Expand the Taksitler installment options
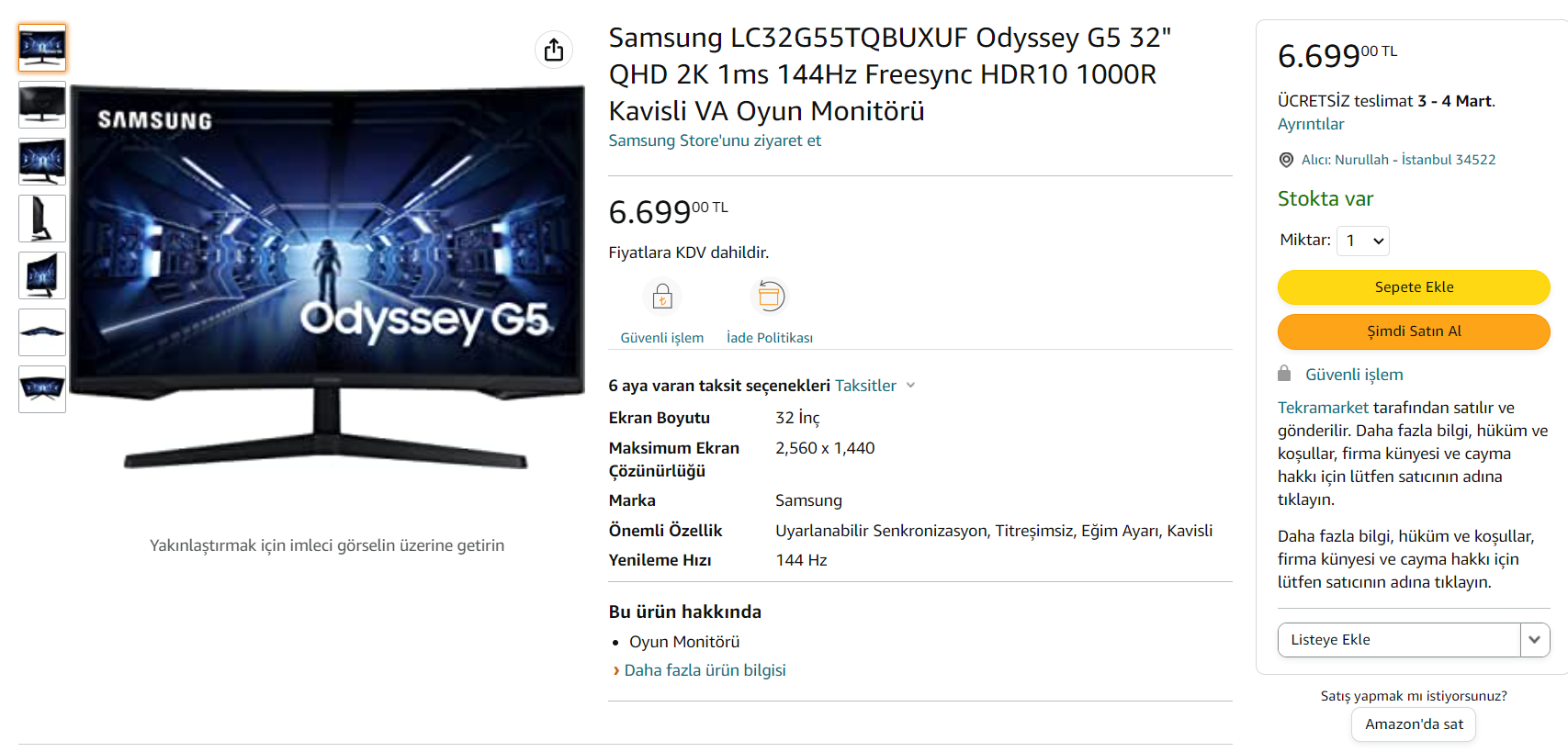The width and height of the screenshot is (1568, 752). [x=874, y=386]
